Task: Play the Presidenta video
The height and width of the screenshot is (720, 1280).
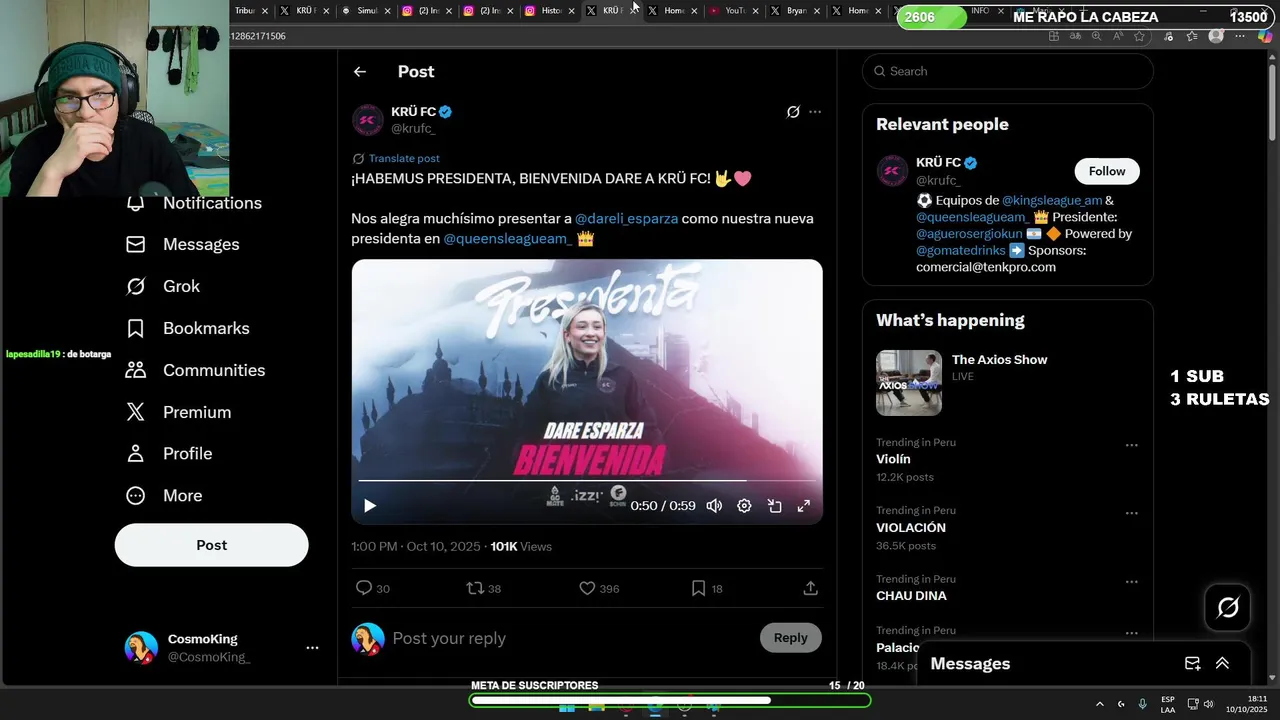Action: coord(370,506)
